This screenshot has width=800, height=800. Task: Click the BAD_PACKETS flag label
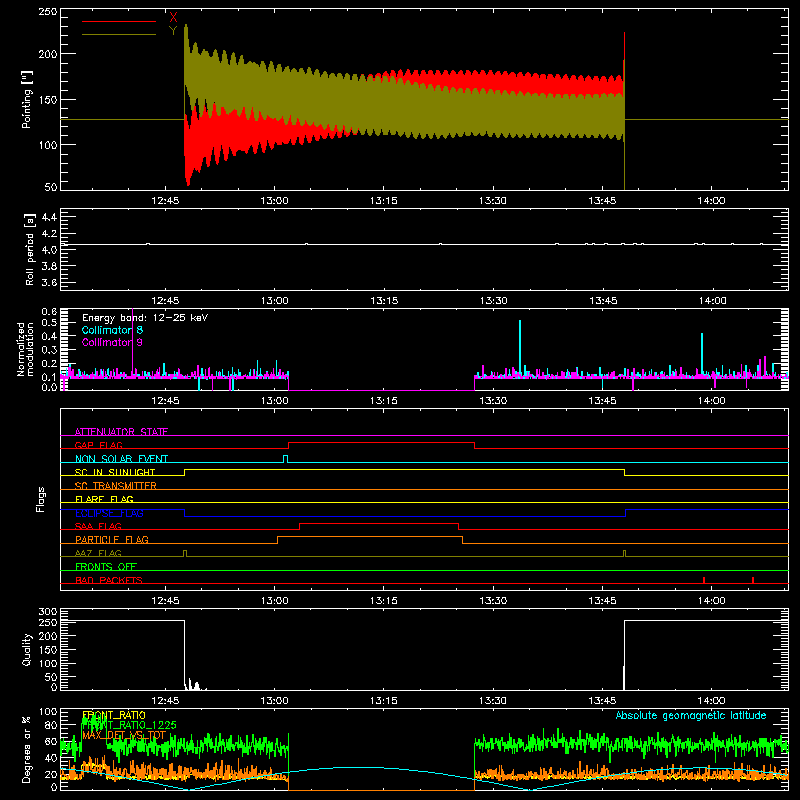pyautogui.click(x=109, y=580)
